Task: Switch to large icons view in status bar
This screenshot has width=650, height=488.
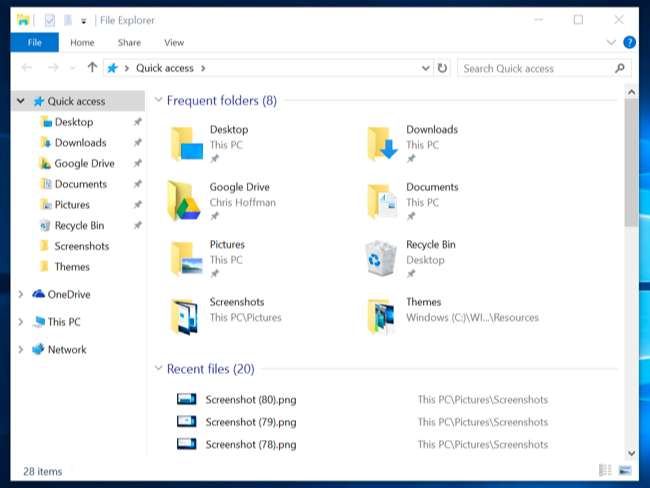Action: coord(625,470)
